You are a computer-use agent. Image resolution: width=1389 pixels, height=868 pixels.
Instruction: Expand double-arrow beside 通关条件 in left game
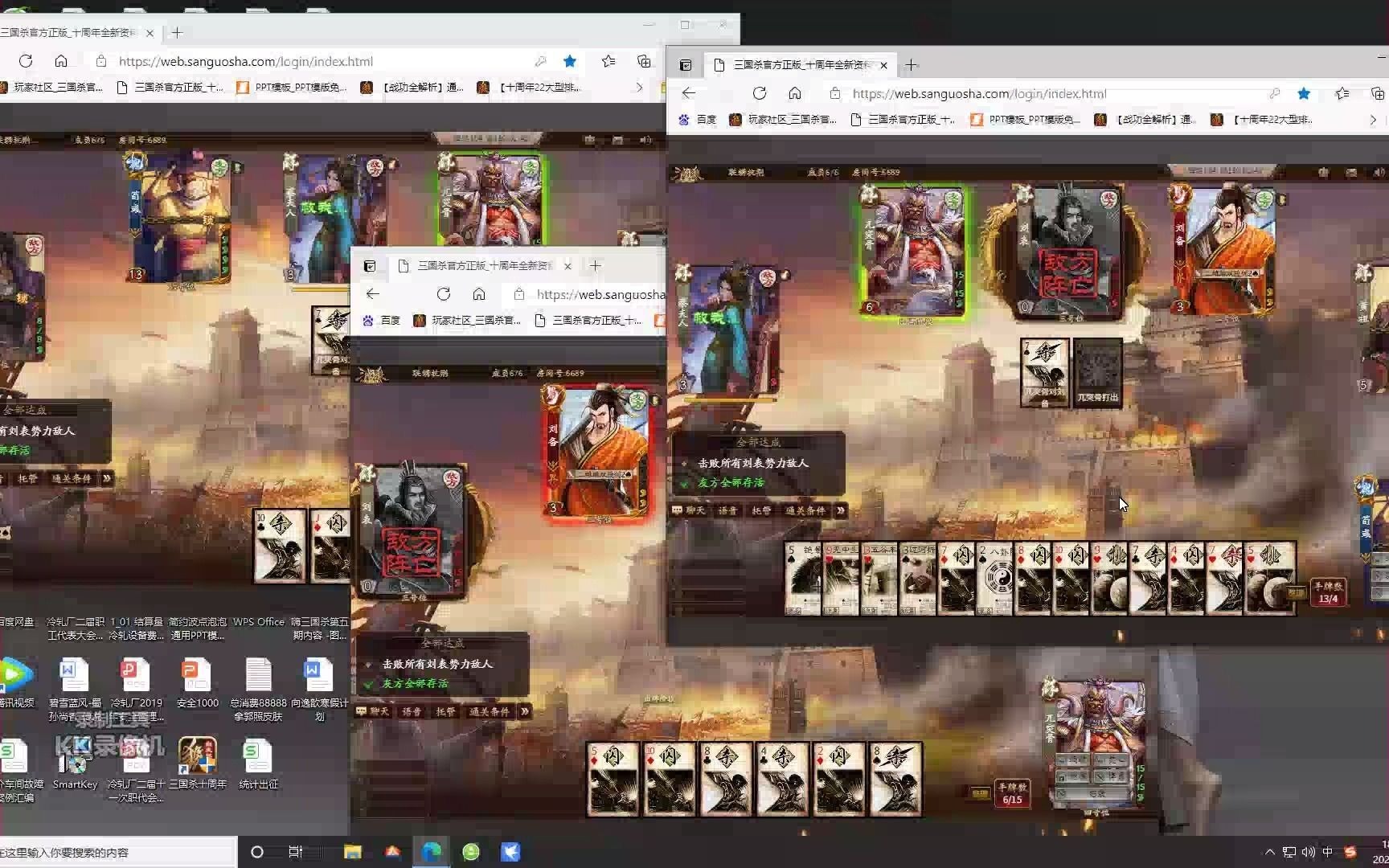(x=106, y=478)
